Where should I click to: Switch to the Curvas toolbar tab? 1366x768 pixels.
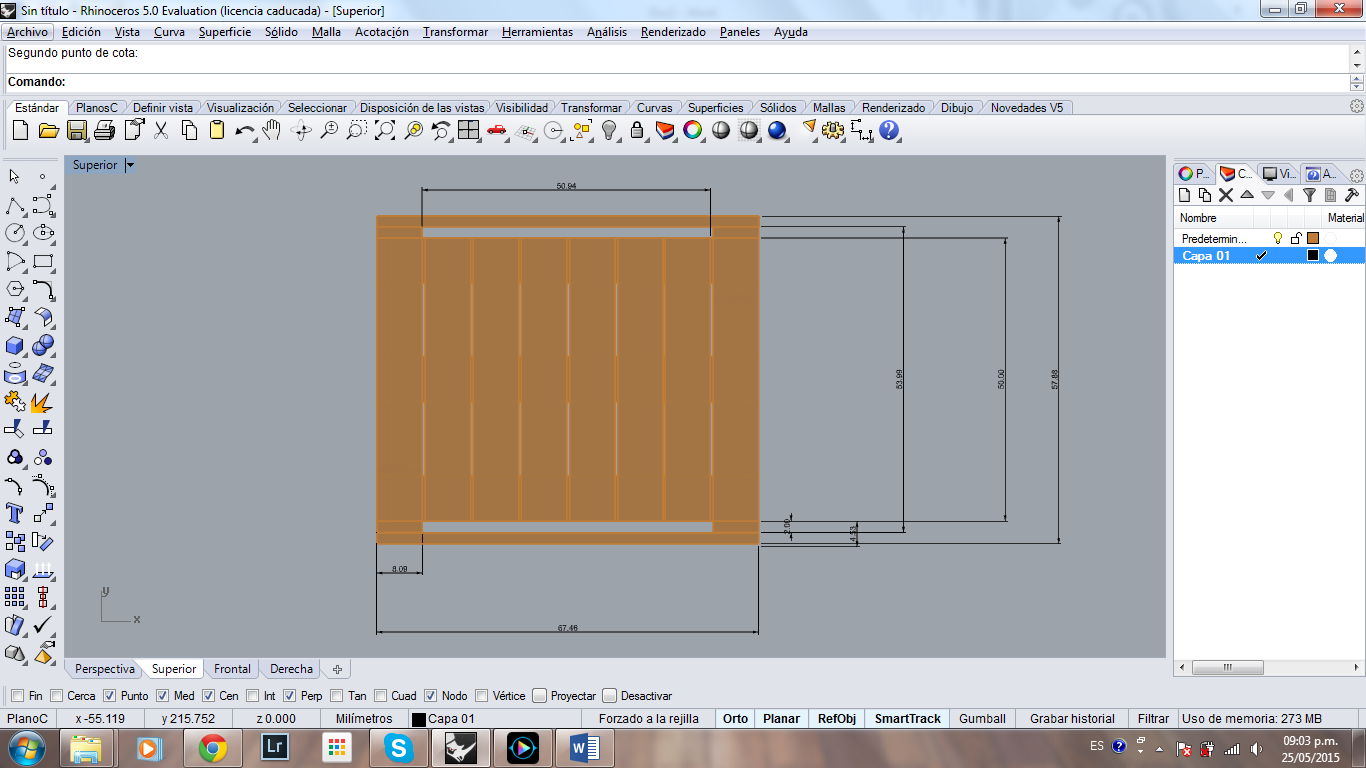(x=655, y=107)
